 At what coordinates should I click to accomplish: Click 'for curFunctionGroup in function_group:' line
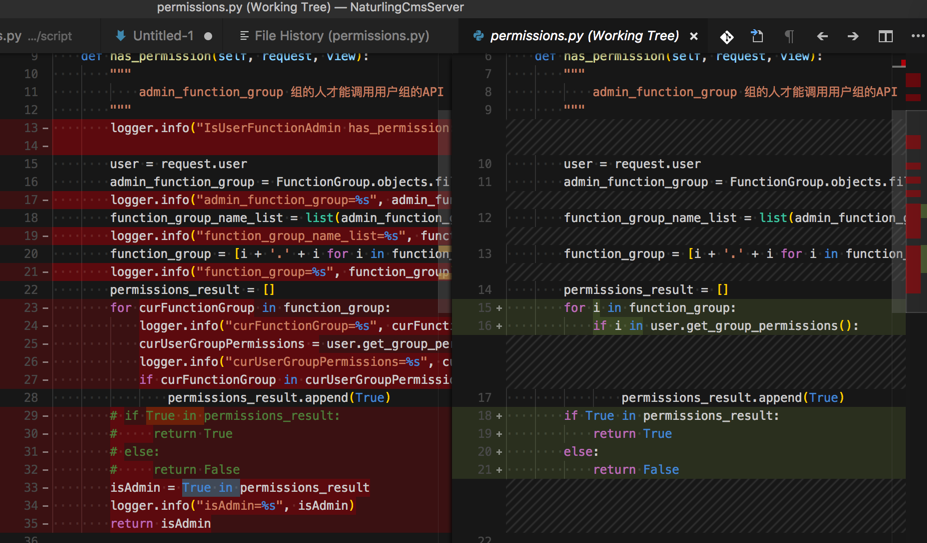[250, 308]
